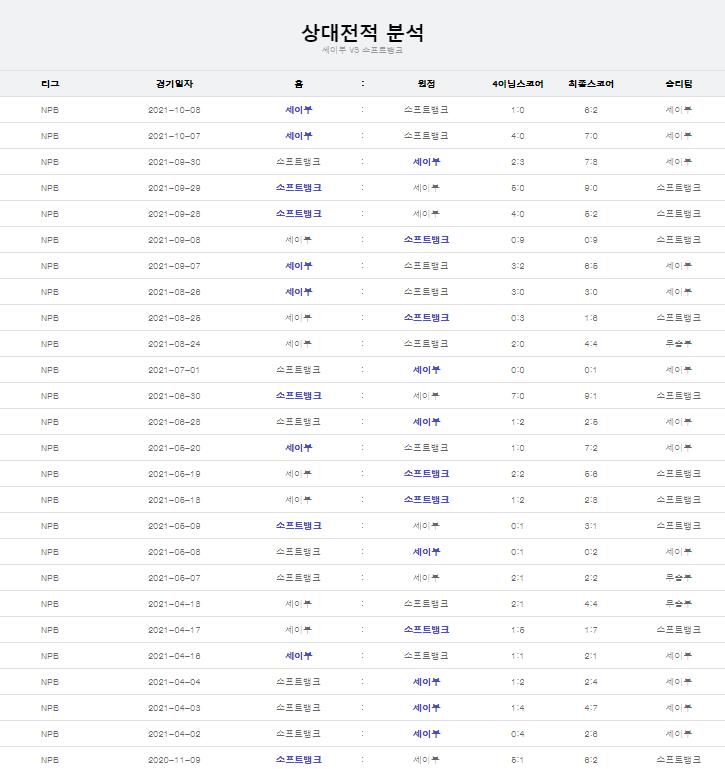725x769 pixels.
Task: Select the date cell 2021-06-20
Action: (x=174, y=448)
